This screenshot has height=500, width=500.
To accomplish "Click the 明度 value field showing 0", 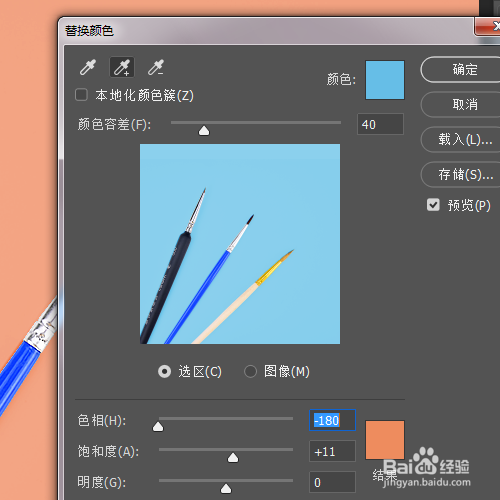I will coord(333,482).
